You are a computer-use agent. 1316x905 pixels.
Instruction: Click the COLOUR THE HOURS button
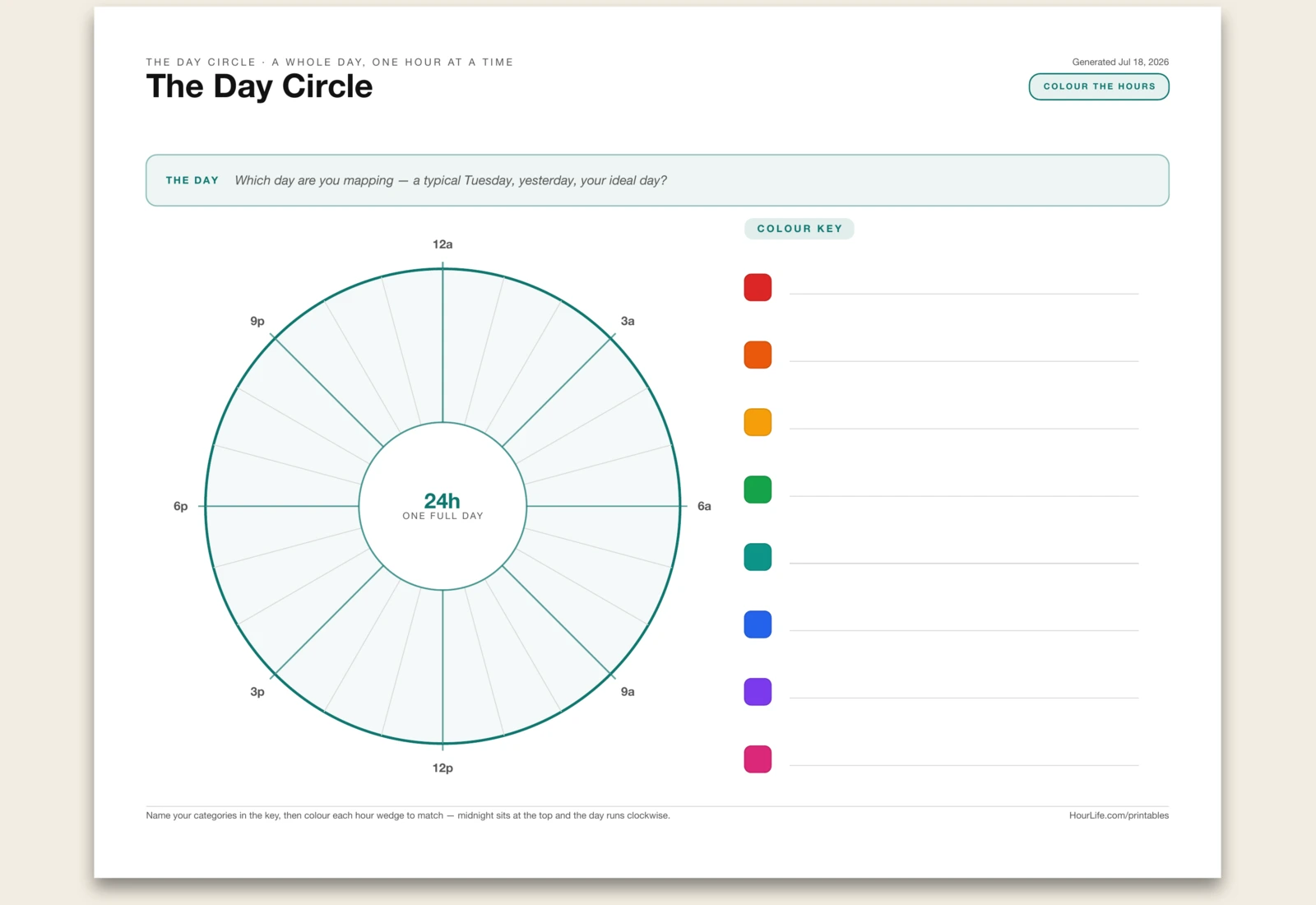[1098, 86]
